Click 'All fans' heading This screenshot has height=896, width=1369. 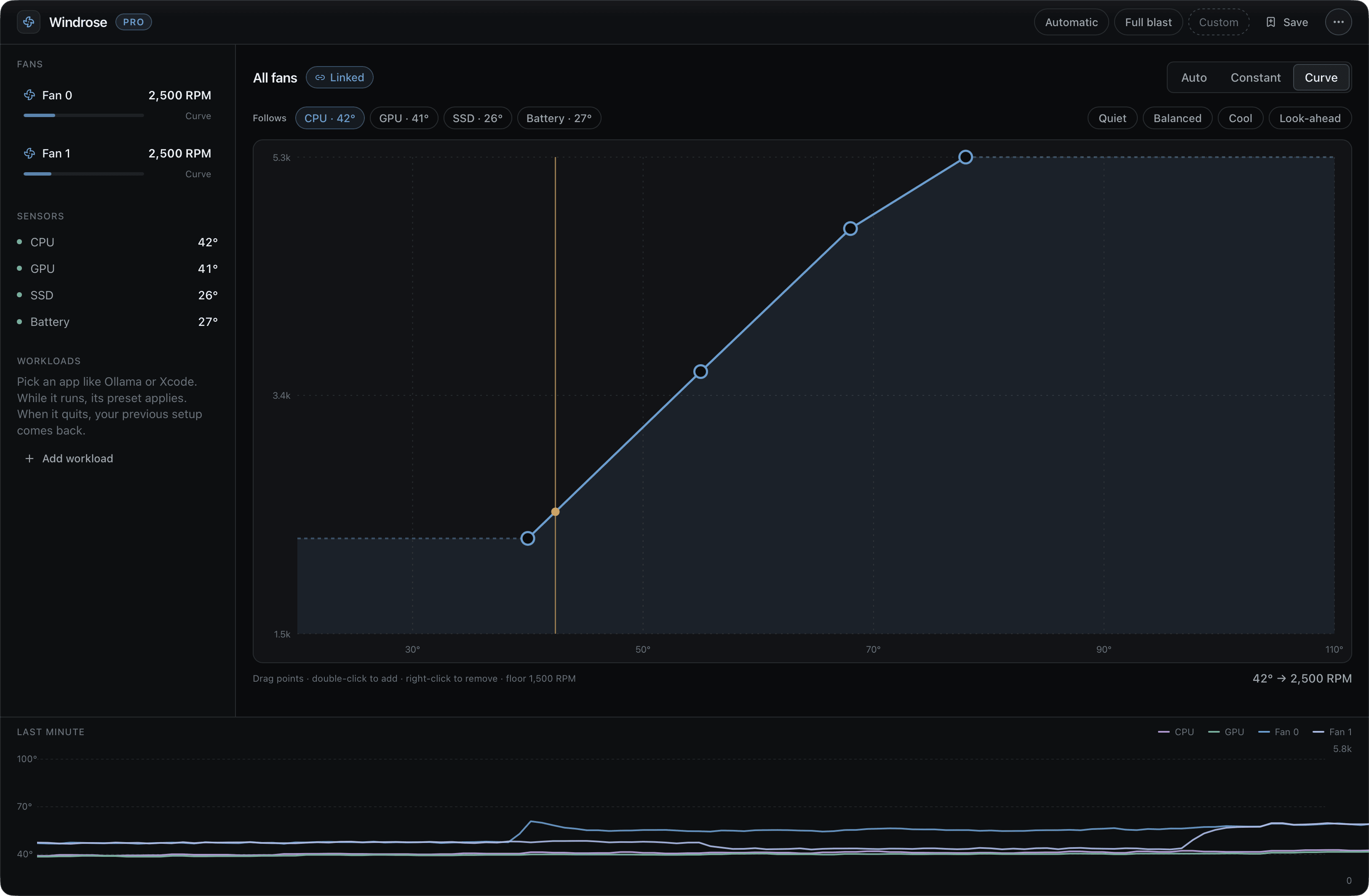click(x=275, y=77)
